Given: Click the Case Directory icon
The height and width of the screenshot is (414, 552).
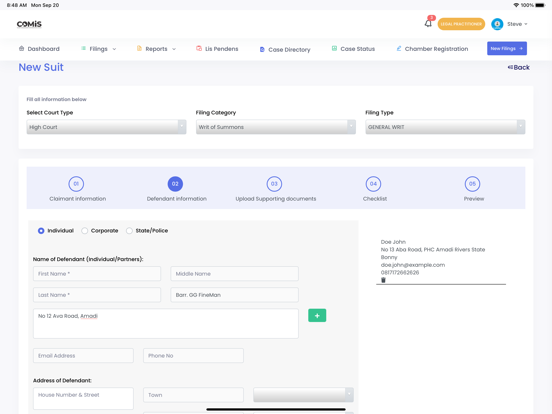Looking at the screenshot, I should tap(262, 50).
